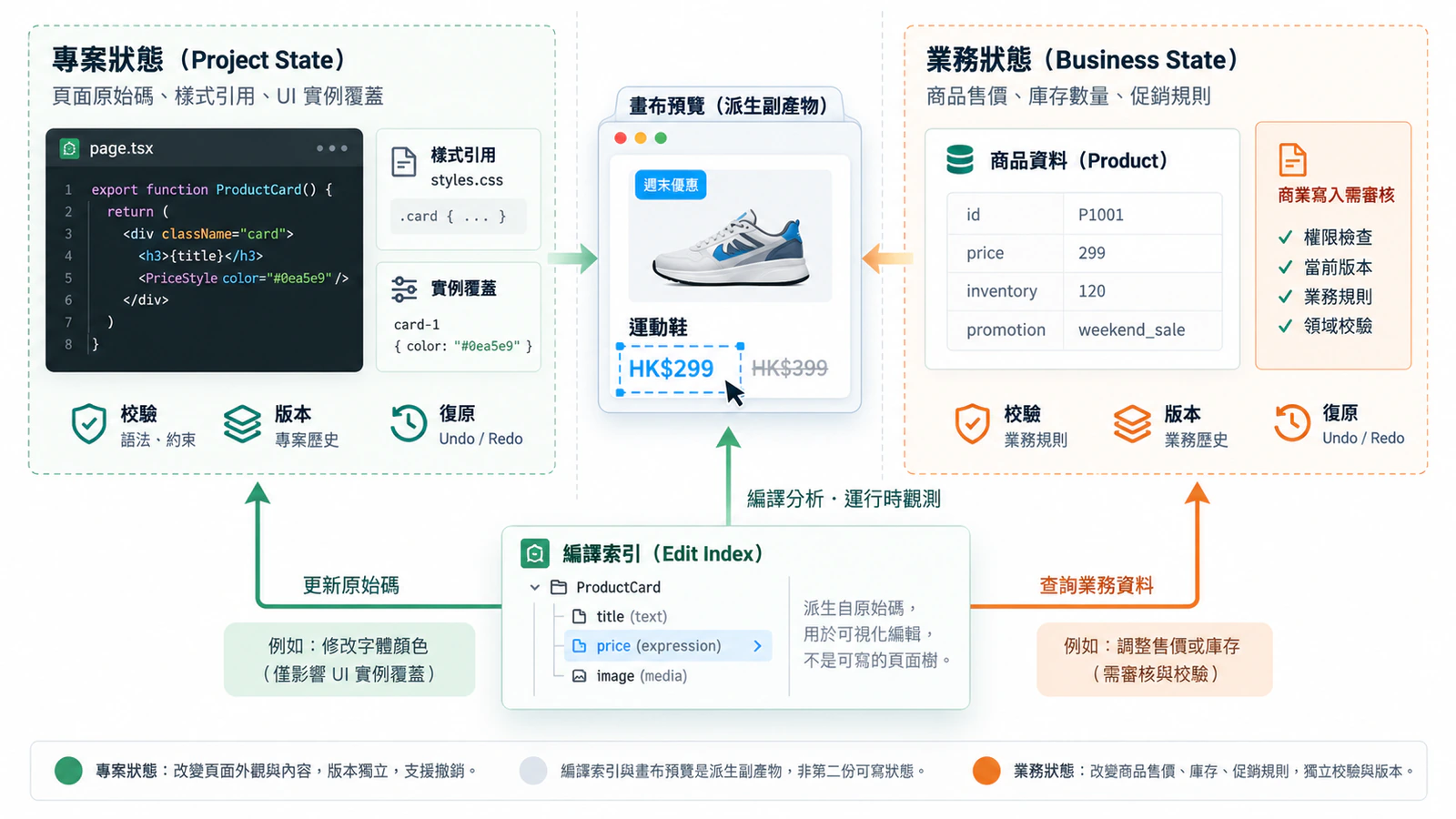Click the grey 編譯索引 legend dot

tap(533, 771)
